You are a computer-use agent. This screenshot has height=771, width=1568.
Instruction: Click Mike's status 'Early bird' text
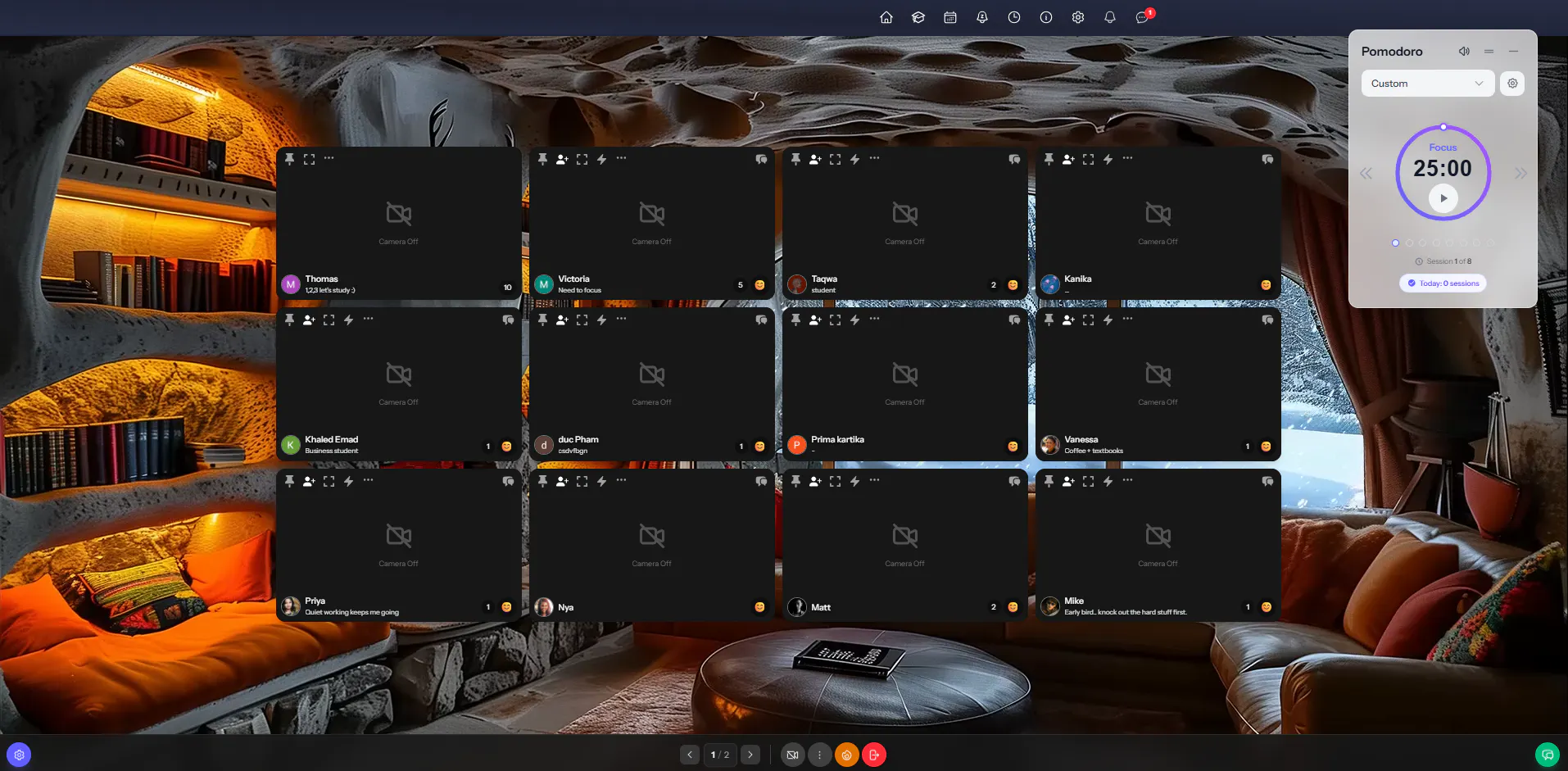(x=1125, y=612)
